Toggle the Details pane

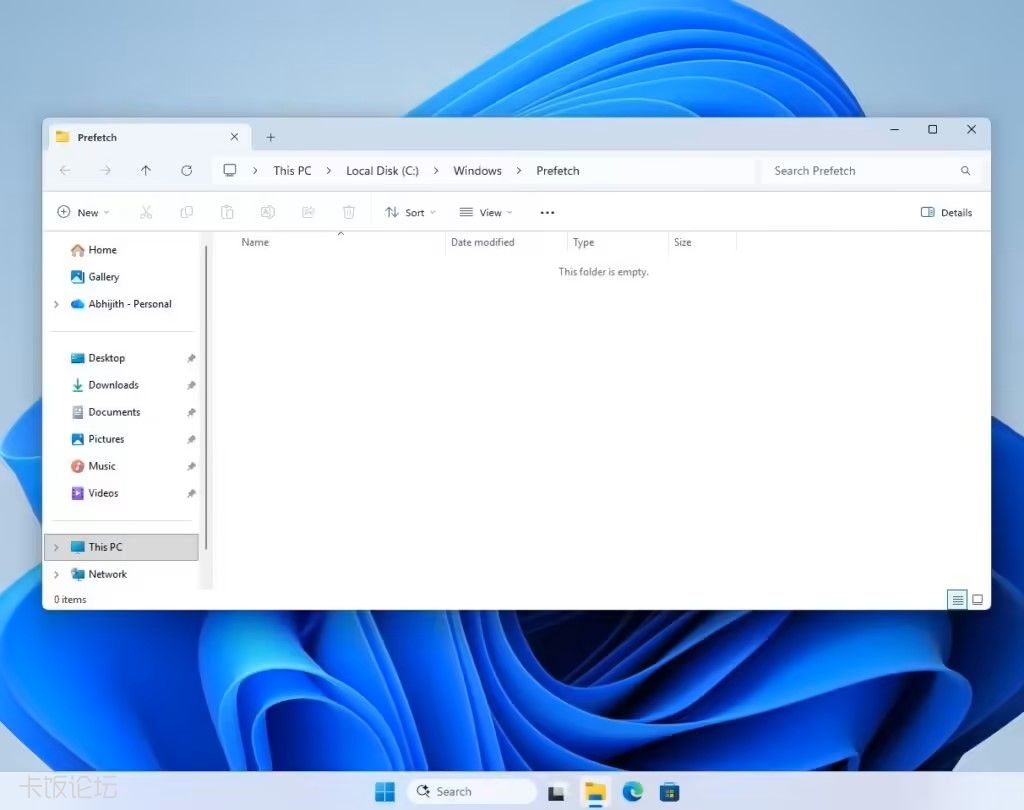(x=946, y=212)
